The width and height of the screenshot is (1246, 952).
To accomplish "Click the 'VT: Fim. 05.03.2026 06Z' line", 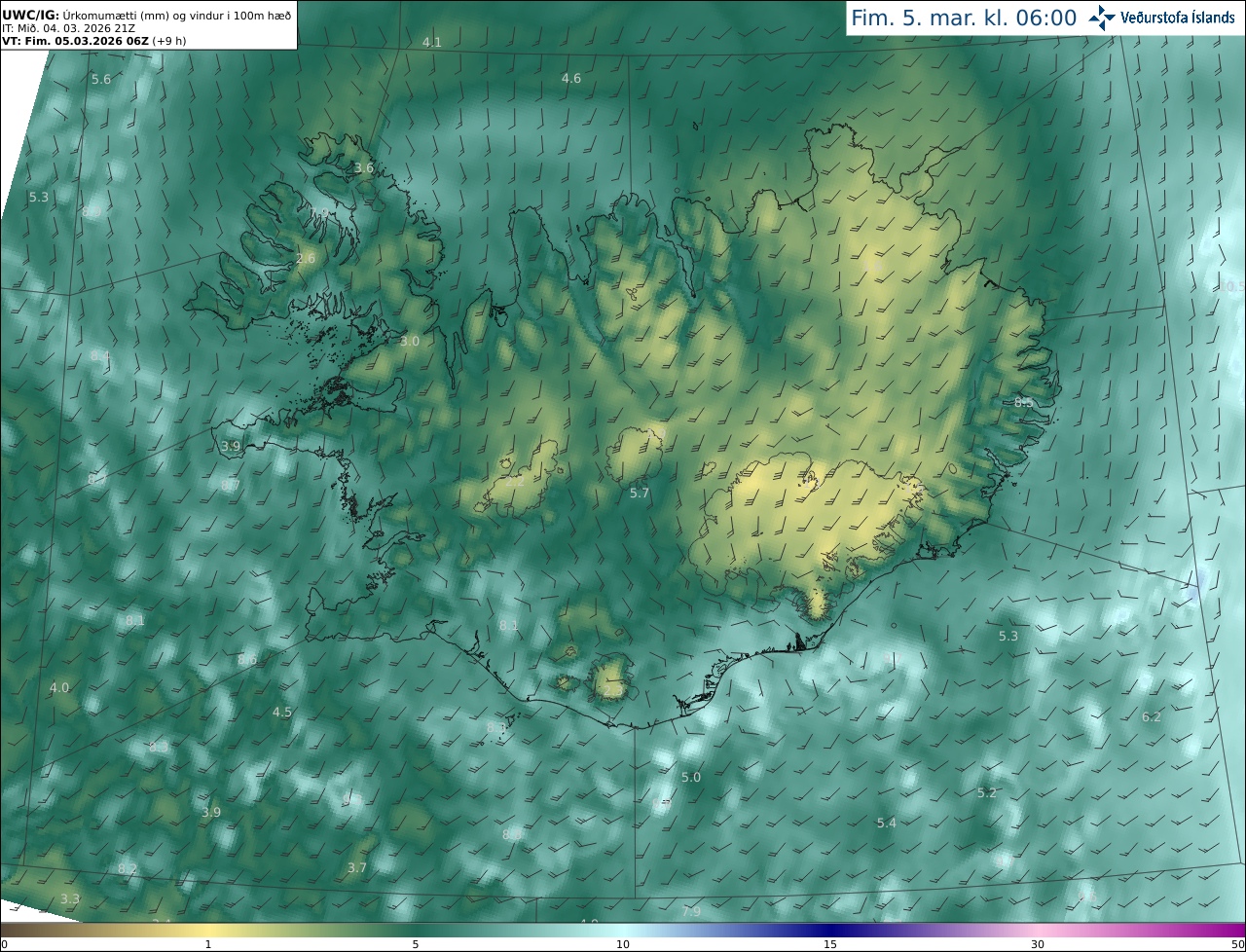I will [x=96, y=41].
